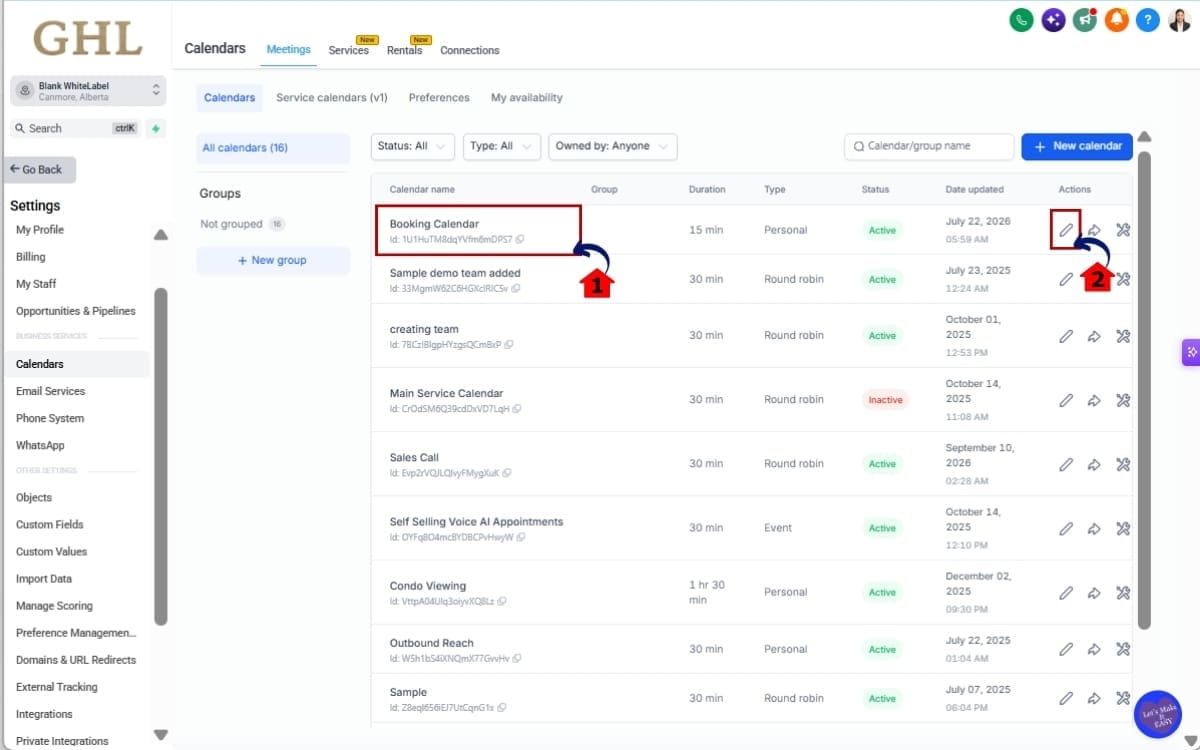The height and width of the screenshot is (750, 1200).
Task: Open the orange notifications bell
Action: [x=1117, y=19]
